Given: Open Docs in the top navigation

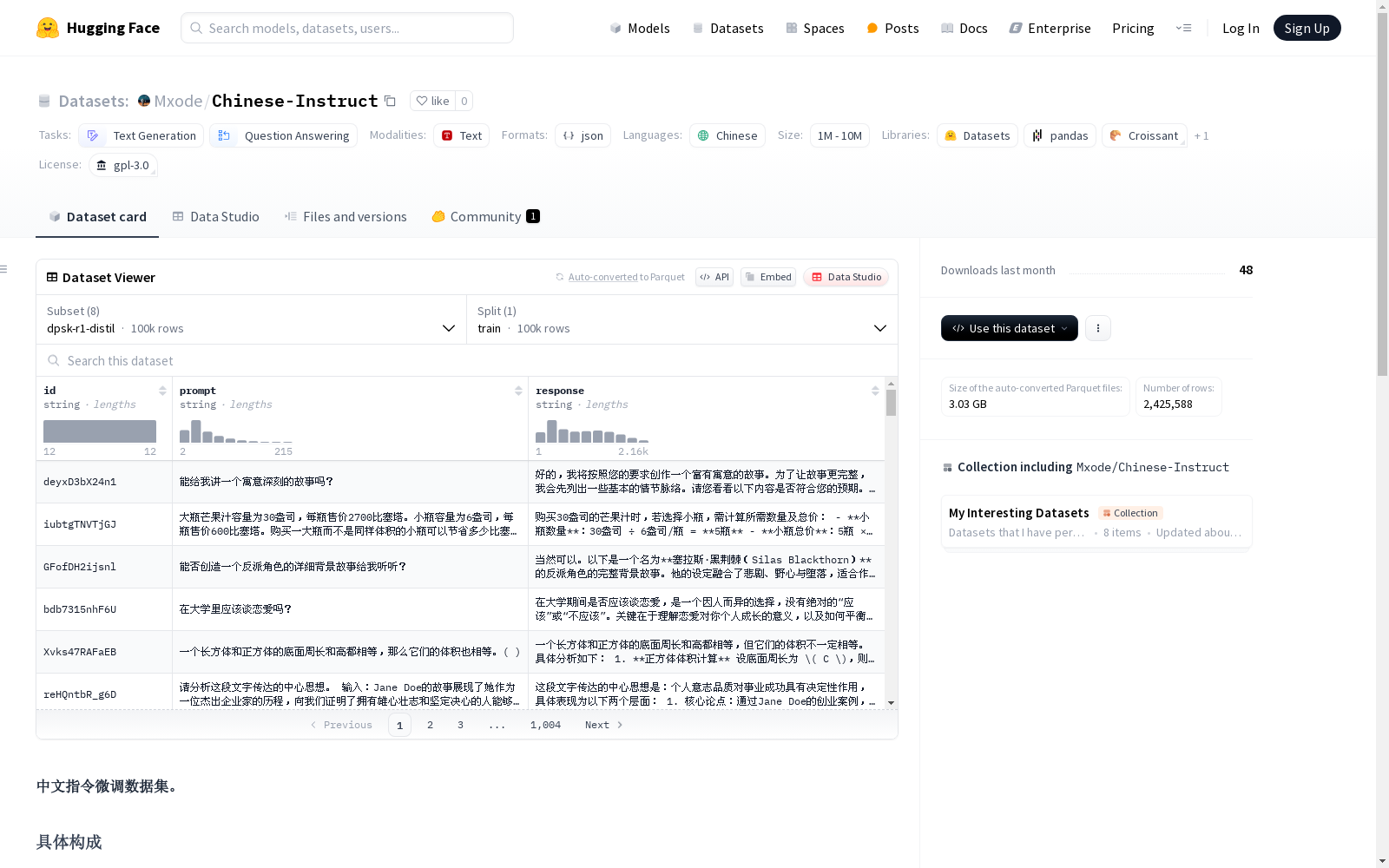Looking at the screenshot, I should point(964,28).
